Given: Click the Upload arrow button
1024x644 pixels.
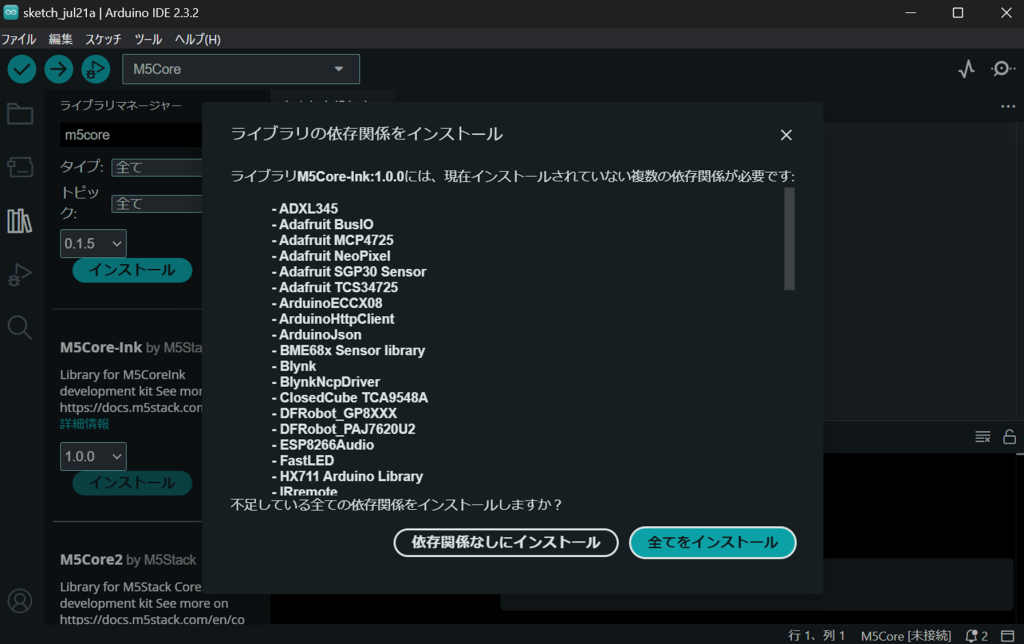Looking at the screenshot, I should (59, 69).
